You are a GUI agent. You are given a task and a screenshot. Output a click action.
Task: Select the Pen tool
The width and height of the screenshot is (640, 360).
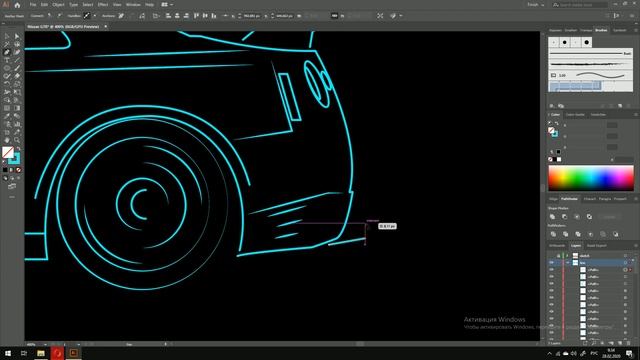[x=7, y=52]
